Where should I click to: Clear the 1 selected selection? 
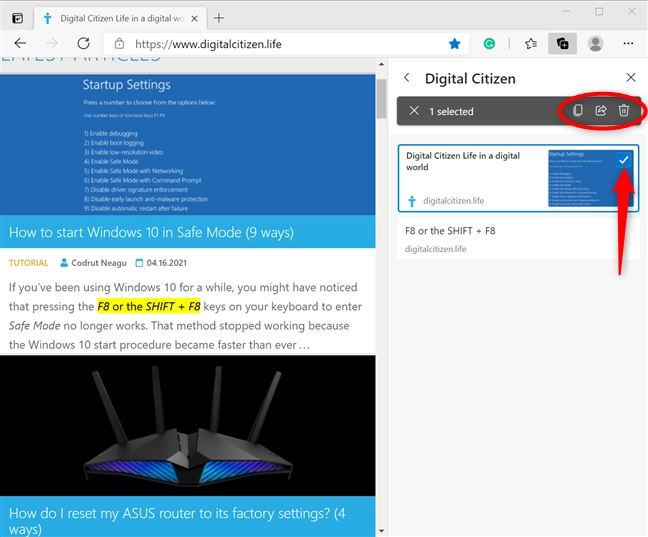click(x=414, y=111)
